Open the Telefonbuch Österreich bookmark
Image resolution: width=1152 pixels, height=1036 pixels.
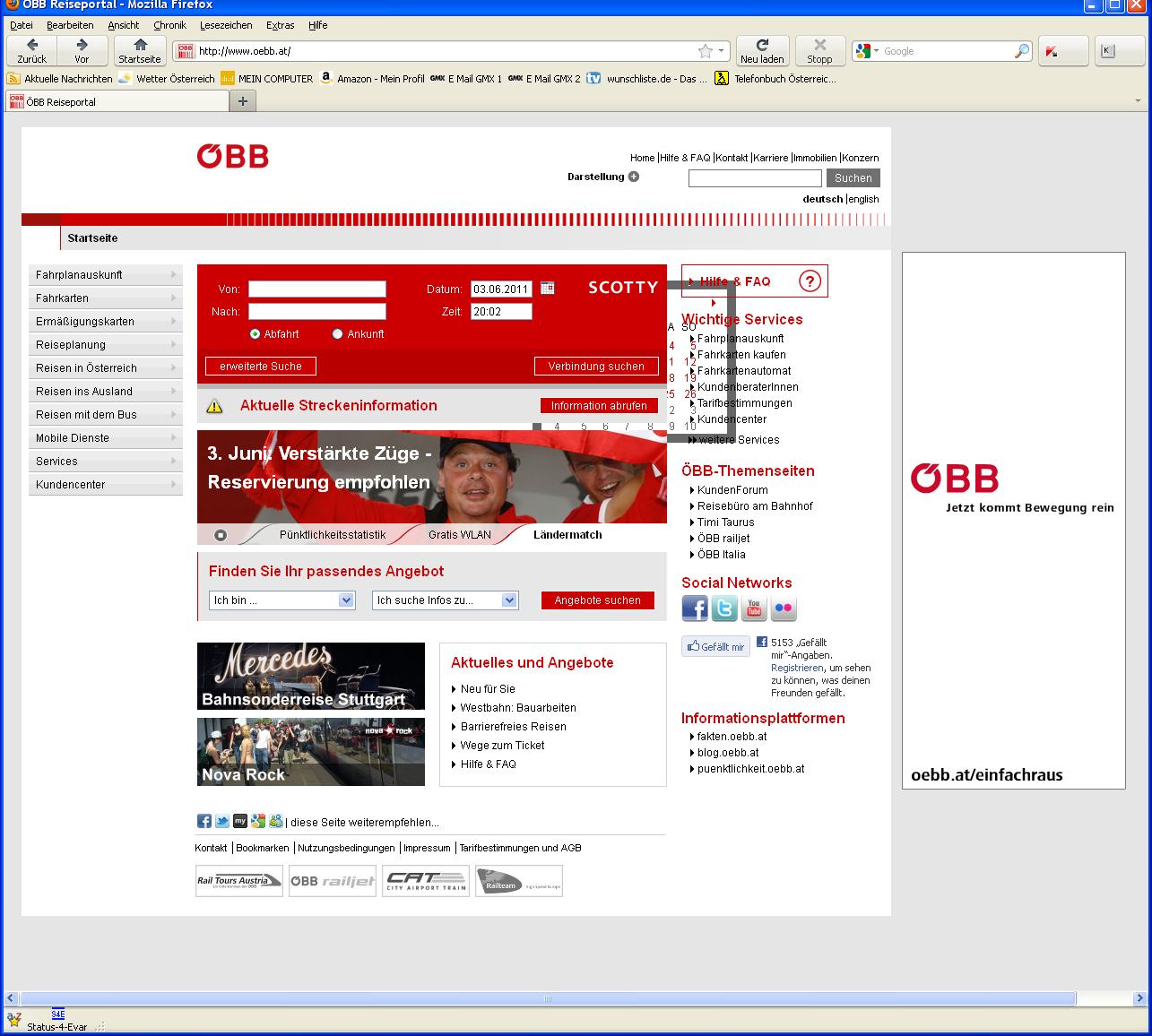tap(775, 79)
